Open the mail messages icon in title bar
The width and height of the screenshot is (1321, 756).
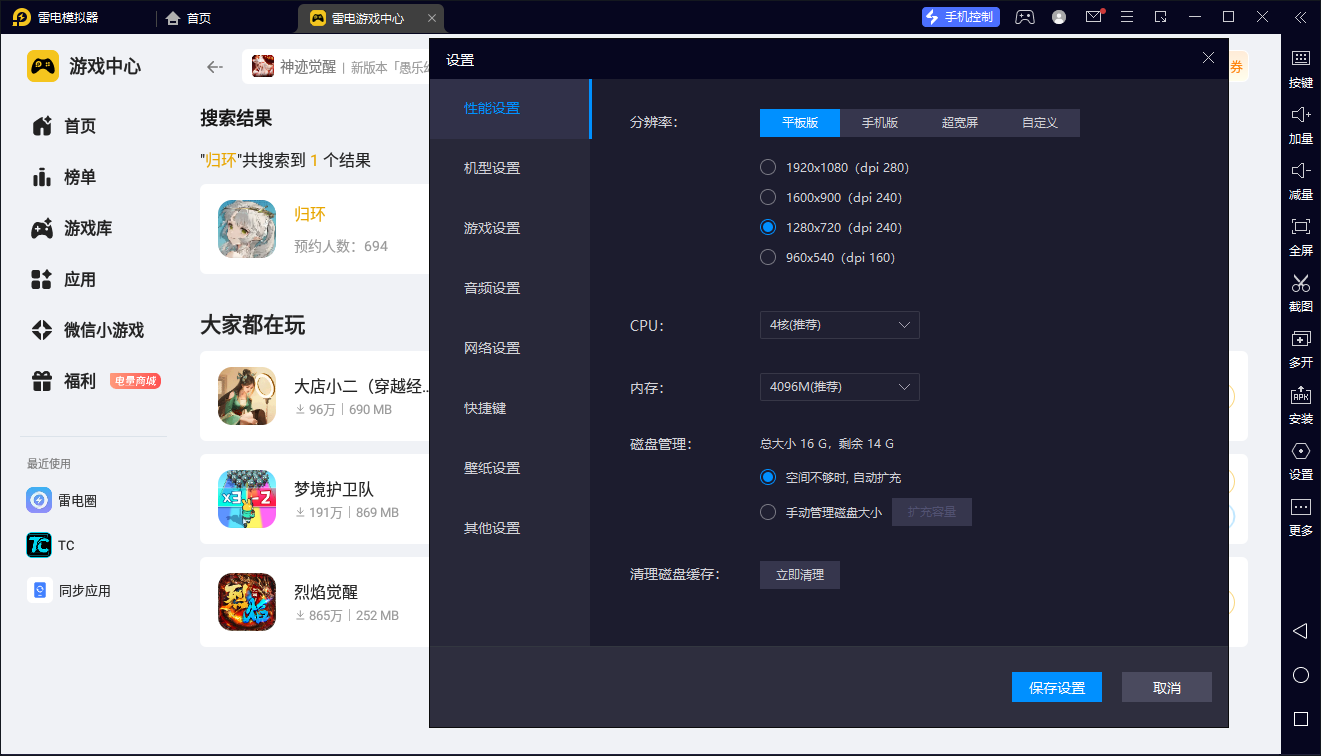pos(1094,17)
